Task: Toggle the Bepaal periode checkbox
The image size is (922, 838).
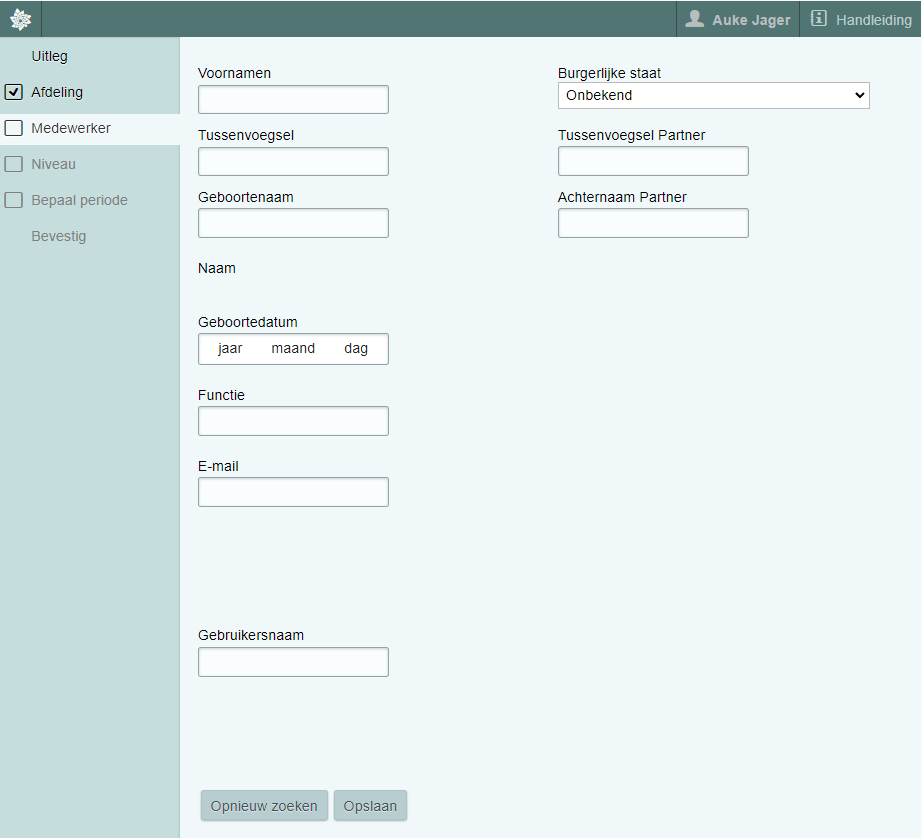Action: 14,200
